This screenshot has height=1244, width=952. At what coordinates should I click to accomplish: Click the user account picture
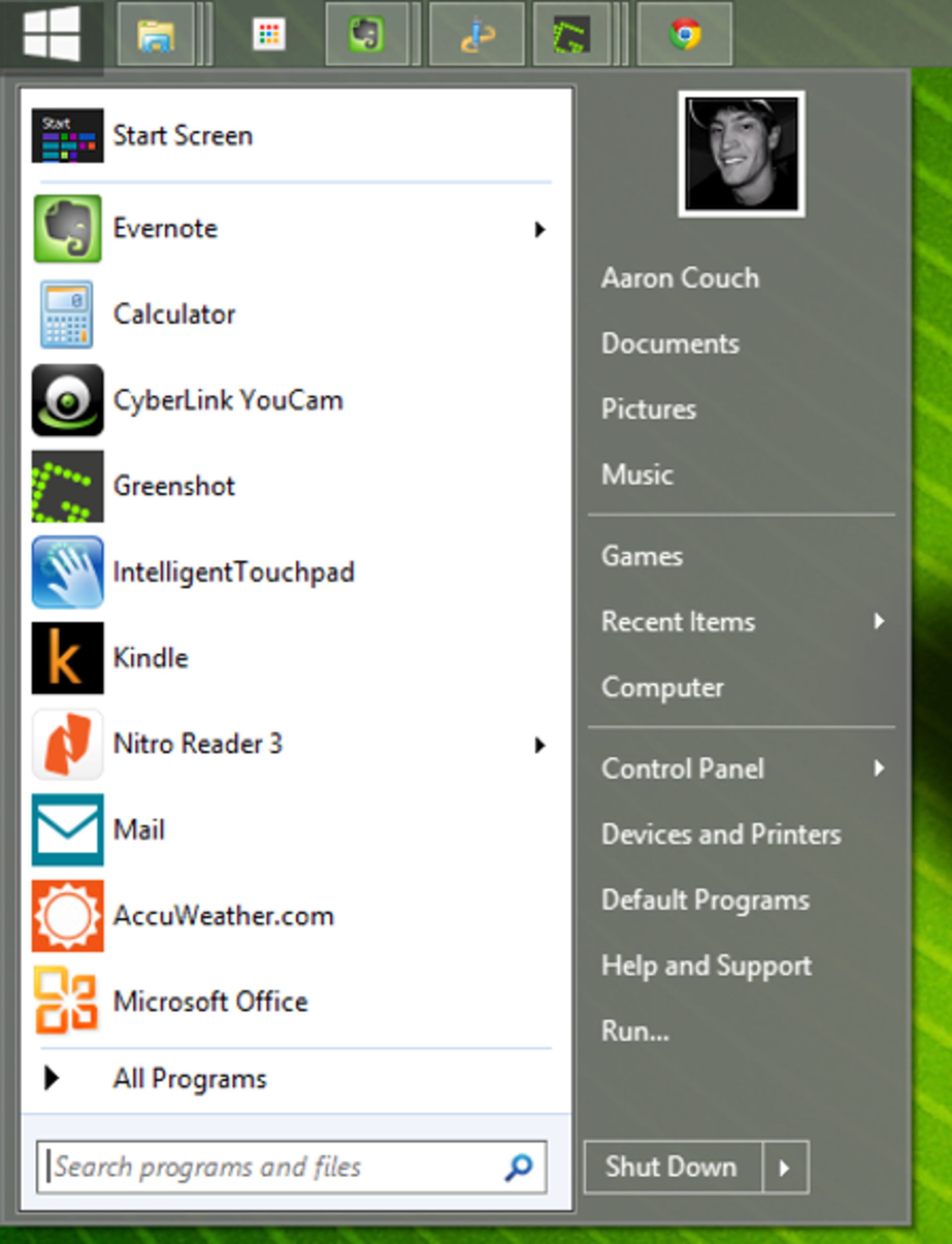[x=742, y=154]
